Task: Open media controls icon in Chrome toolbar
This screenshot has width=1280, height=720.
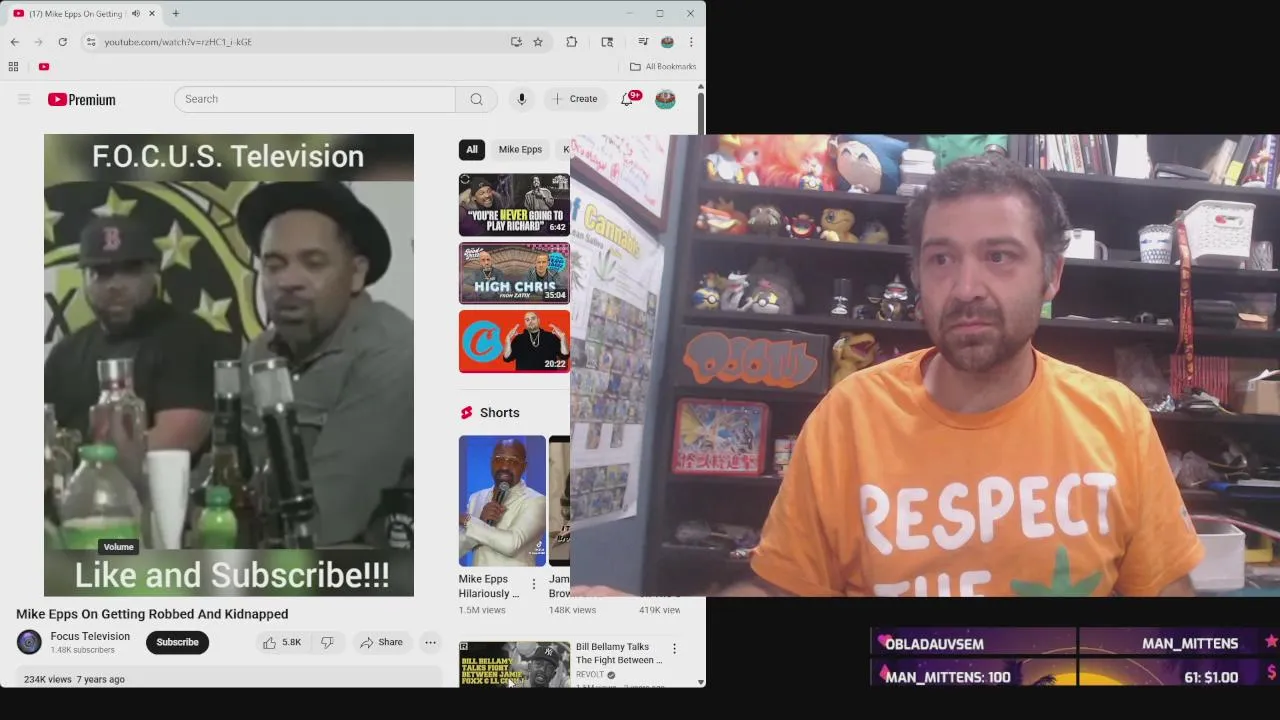Action: (x=643, y=42)
